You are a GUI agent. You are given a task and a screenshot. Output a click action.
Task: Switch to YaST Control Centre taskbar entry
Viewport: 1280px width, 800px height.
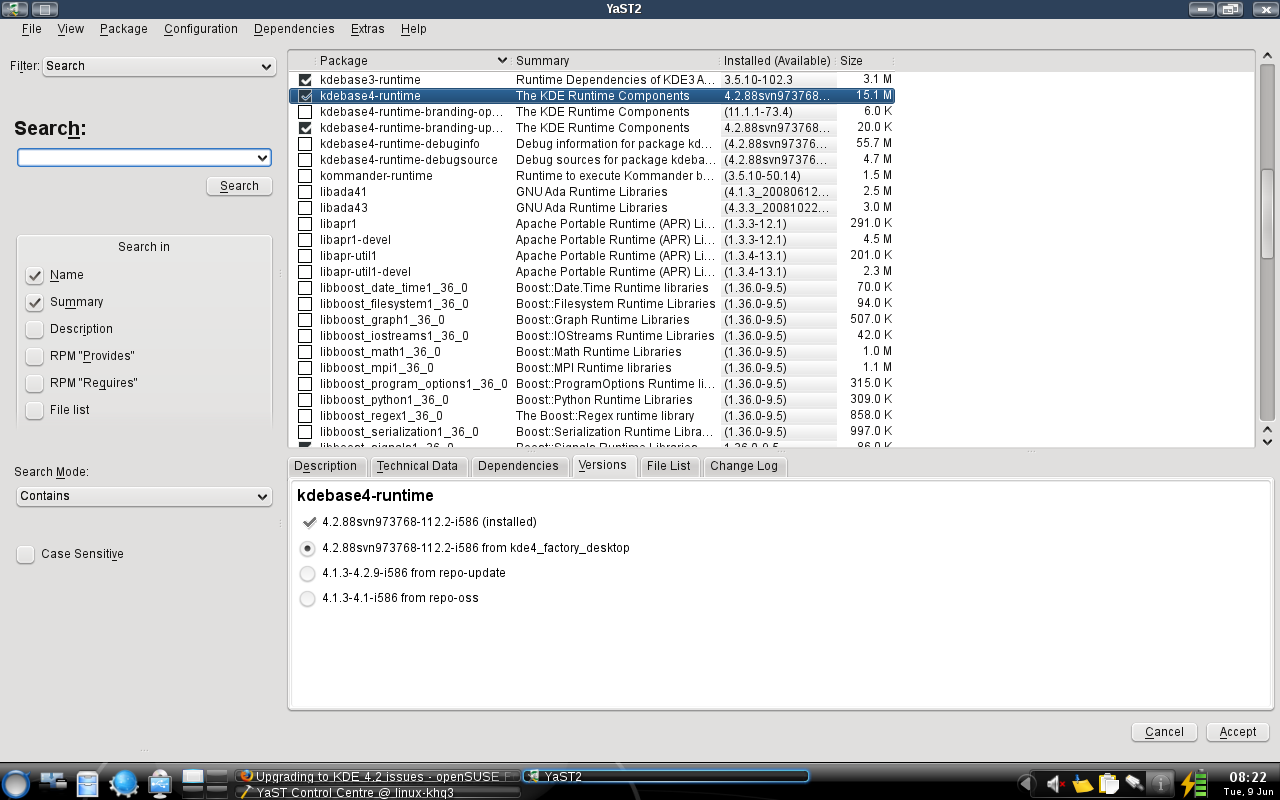coord(379,792)
